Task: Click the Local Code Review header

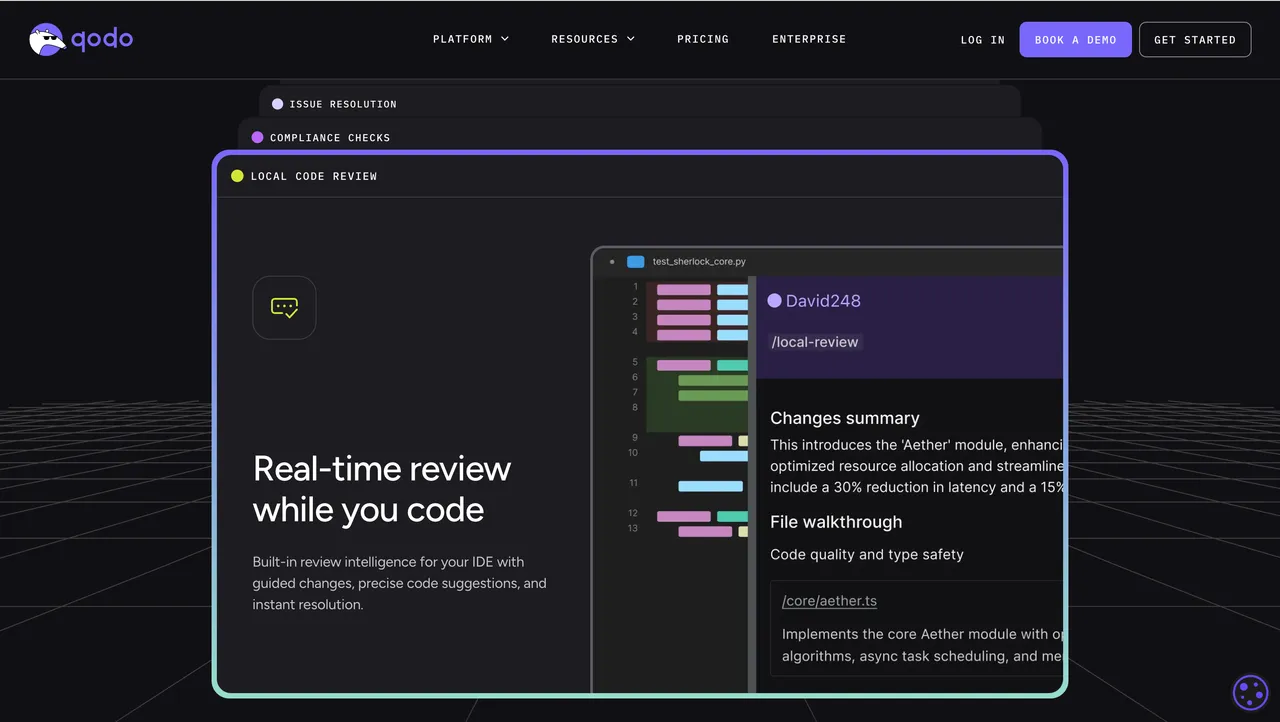Action: tap(314, 176)
